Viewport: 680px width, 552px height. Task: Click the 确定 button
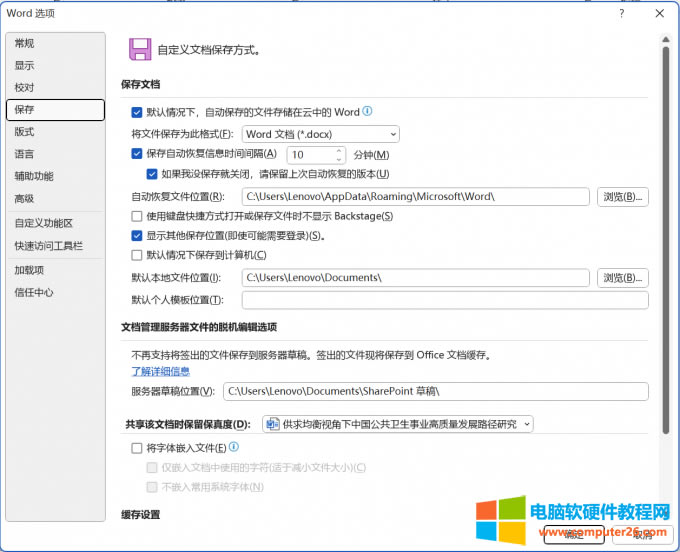574,534
